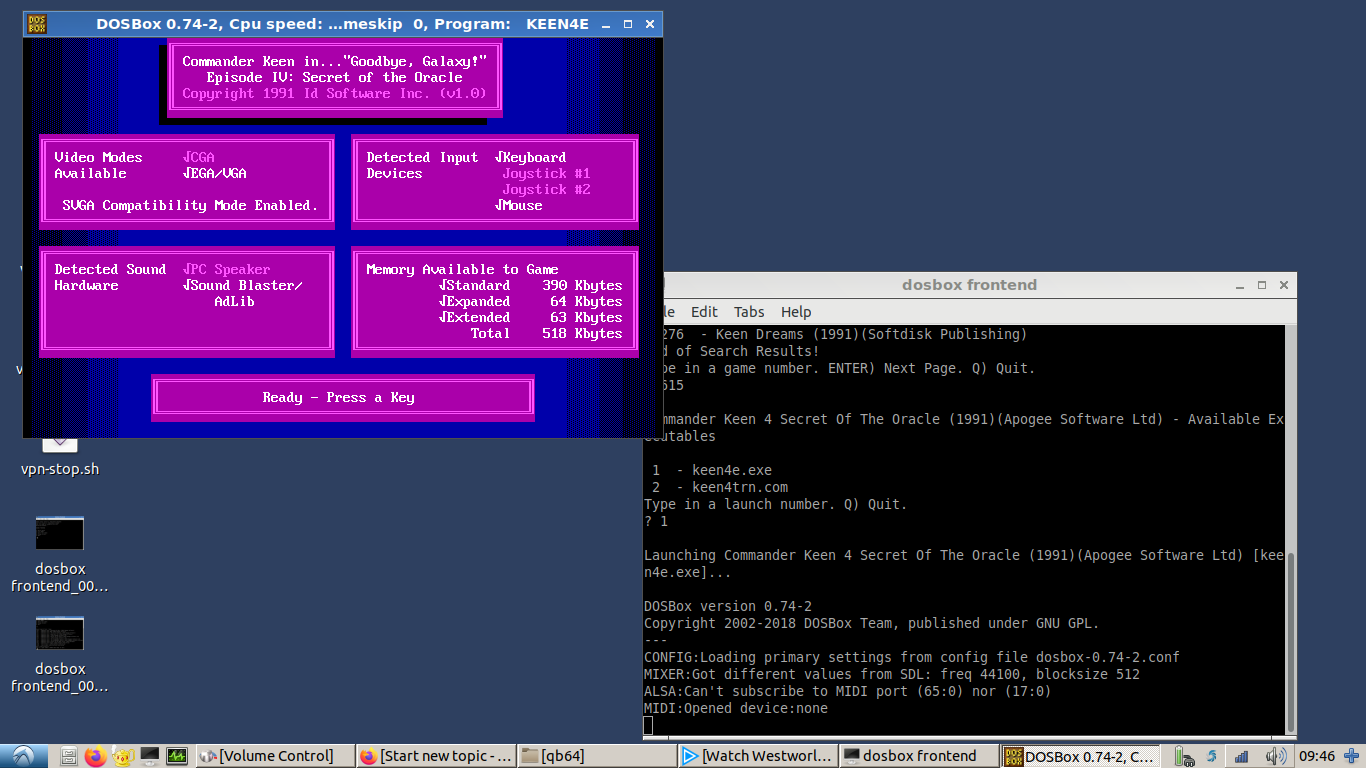Click the 'Sound Blaster/' sound hardware entry
This screenshot has width=1366, height=768.
[x=243, y=285]
